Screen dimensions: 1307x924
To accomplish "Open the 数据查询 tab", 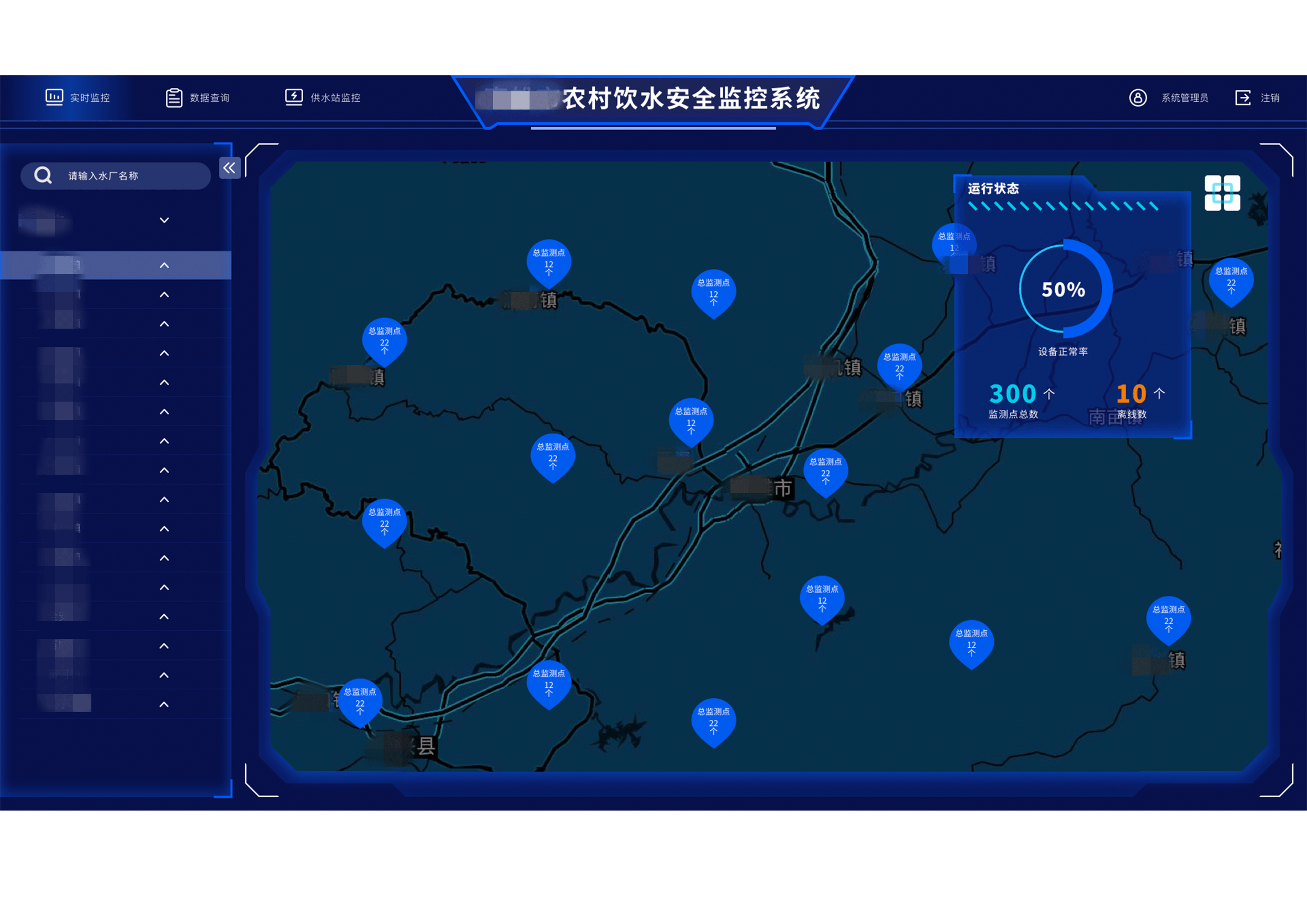I will pyautogui.click(x=210, y=98).
